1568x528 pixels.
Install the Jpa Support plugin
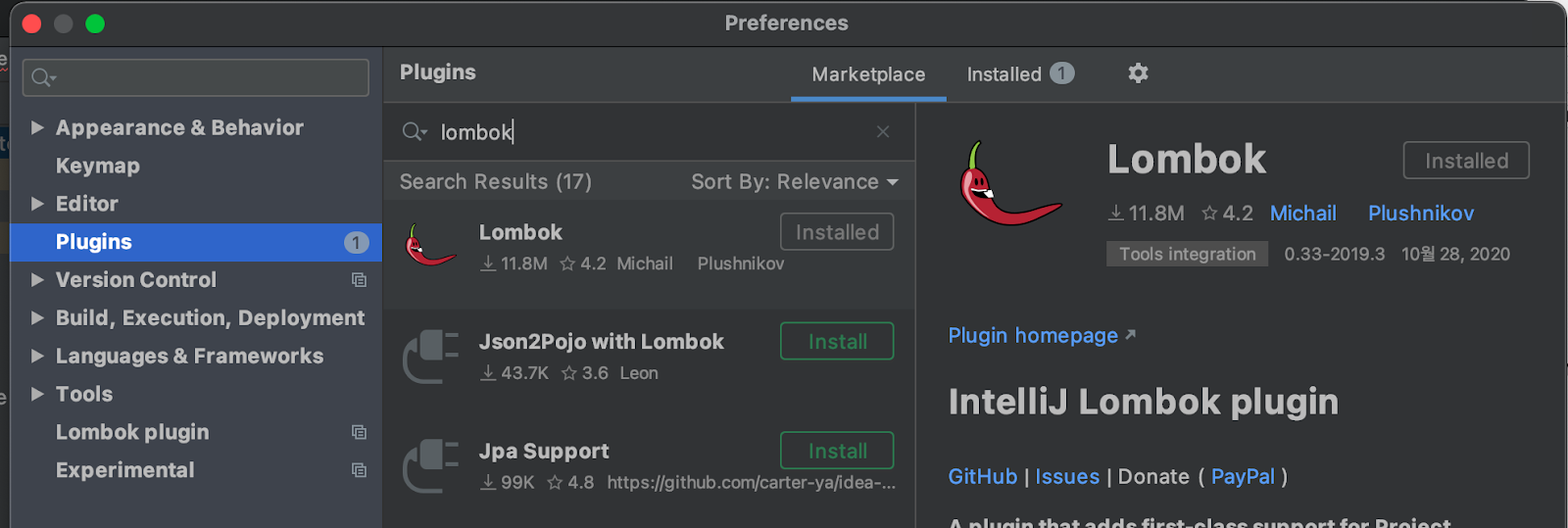[837, 451]
